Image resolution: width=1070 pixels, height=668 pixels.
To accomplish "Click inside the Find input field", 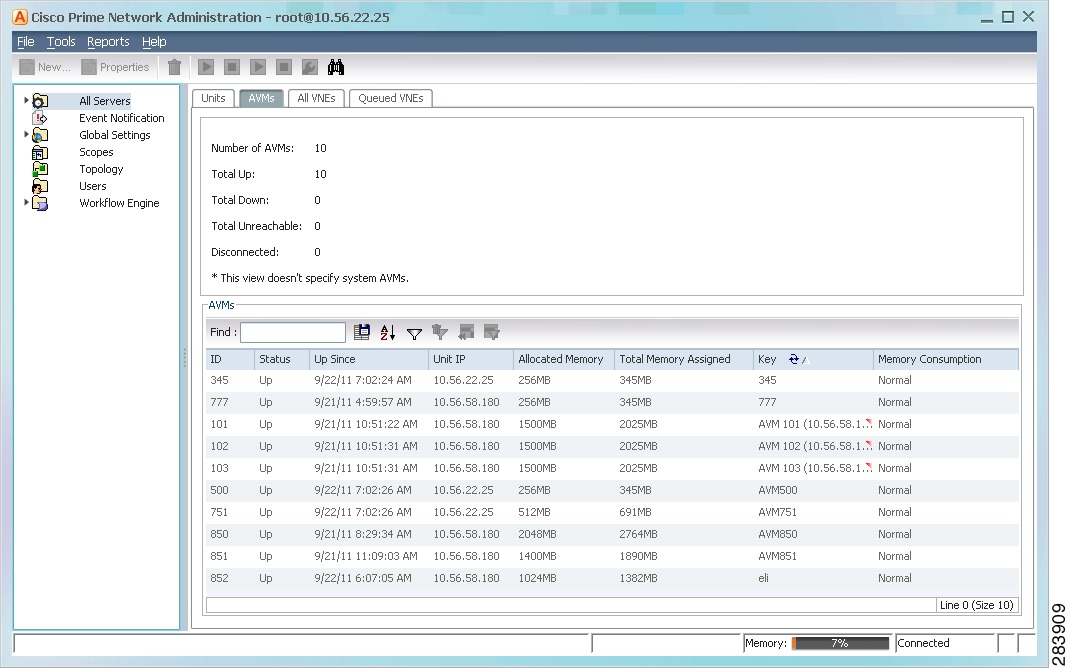I will click(x=293, y=332).
